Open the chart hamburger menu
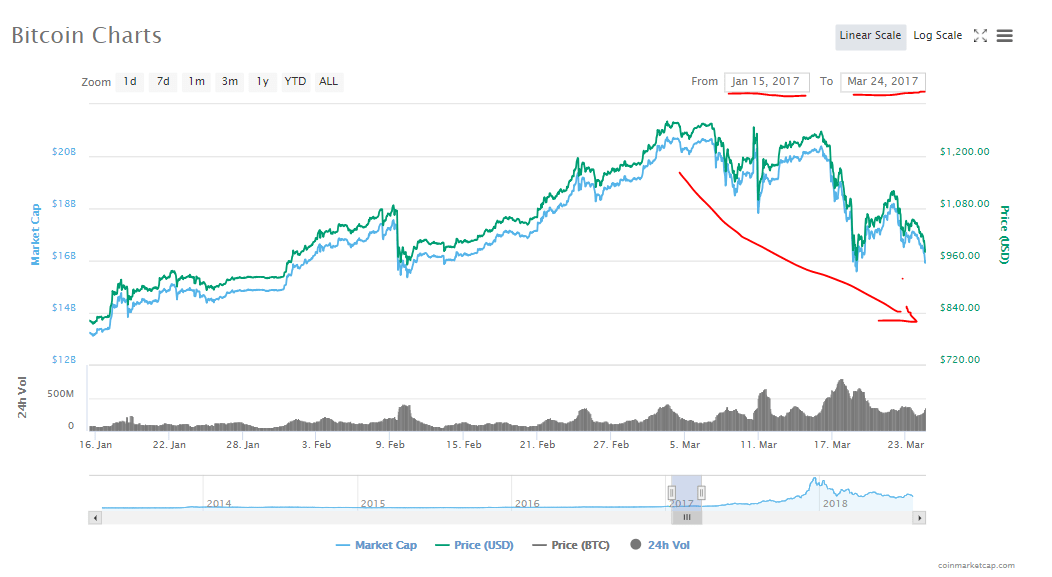The height and width of the screenshot is (577, 1052). pyautogui.click(x=1004, y=35)
